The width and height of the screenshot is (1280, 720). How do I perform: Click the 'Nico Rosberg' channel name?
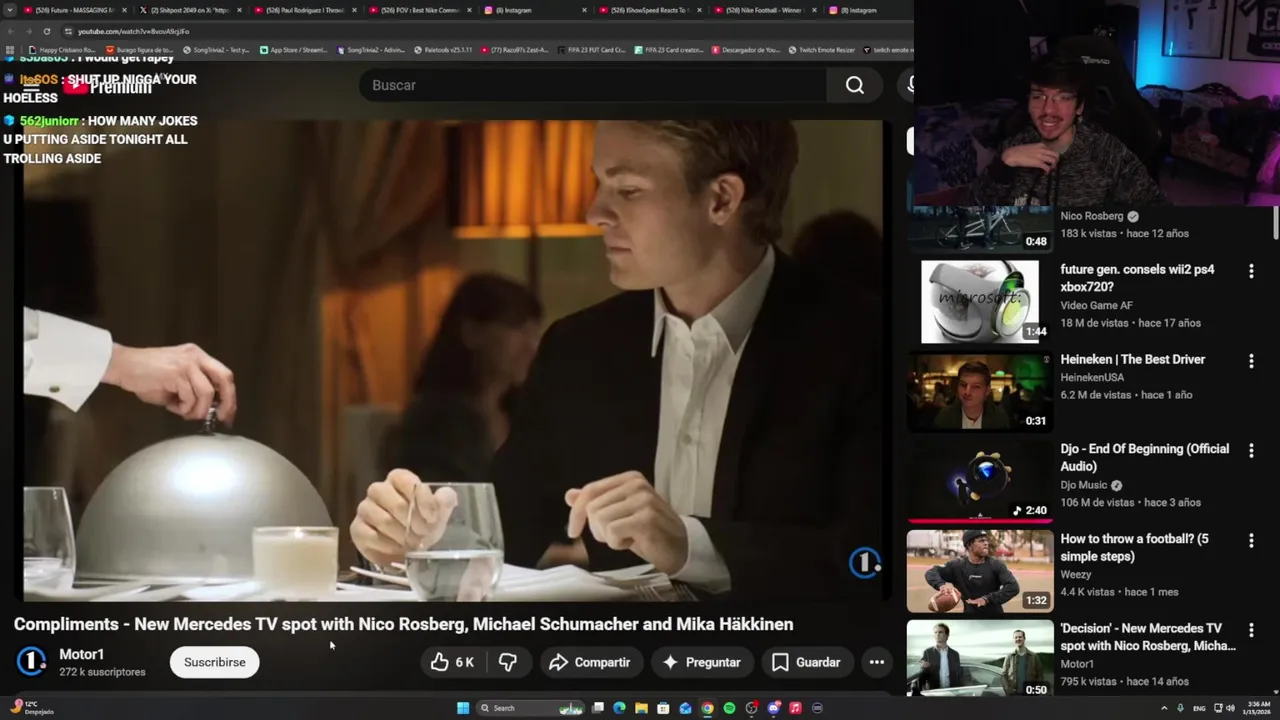[1092, 216]
